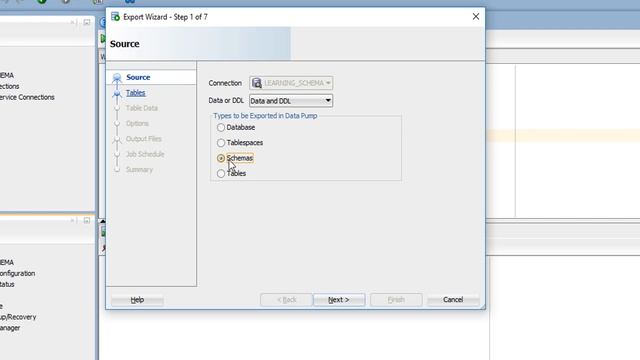Viewport: 640px width, 360px height.
Task: Select the Database radio button
Action: tap(221, 127)
